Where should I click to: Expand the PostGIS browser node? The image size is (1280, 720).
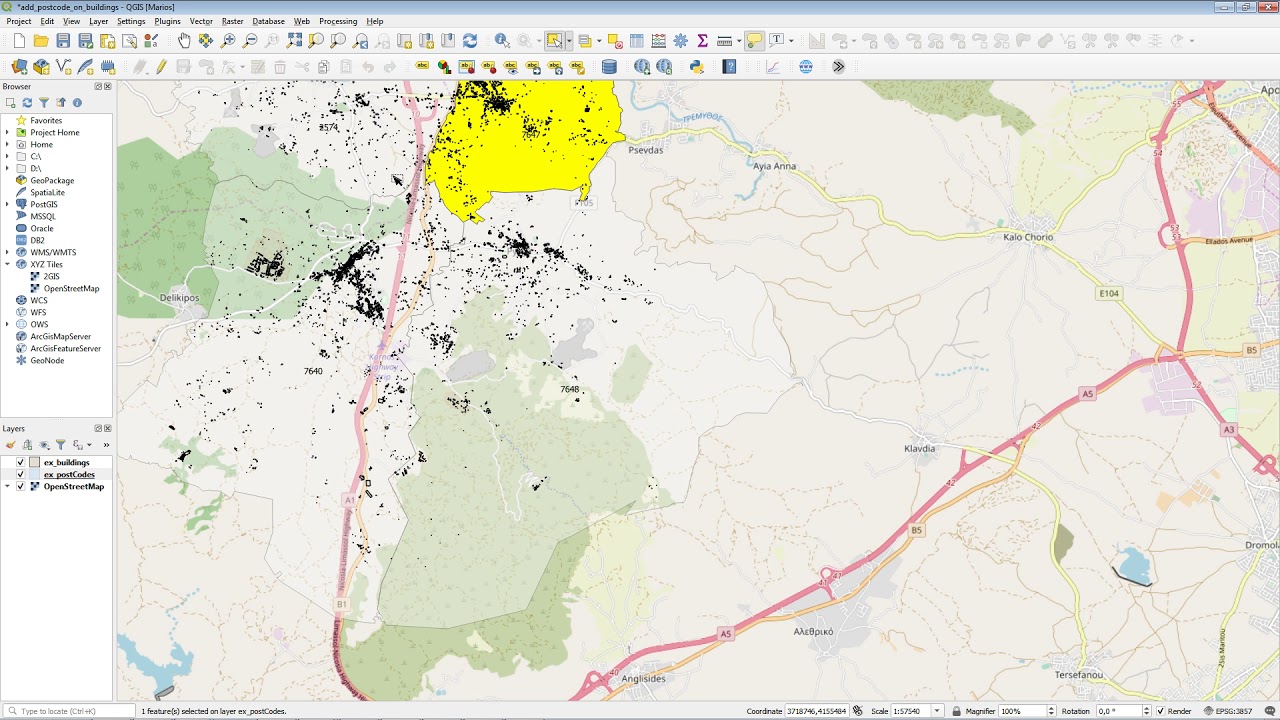7,205
